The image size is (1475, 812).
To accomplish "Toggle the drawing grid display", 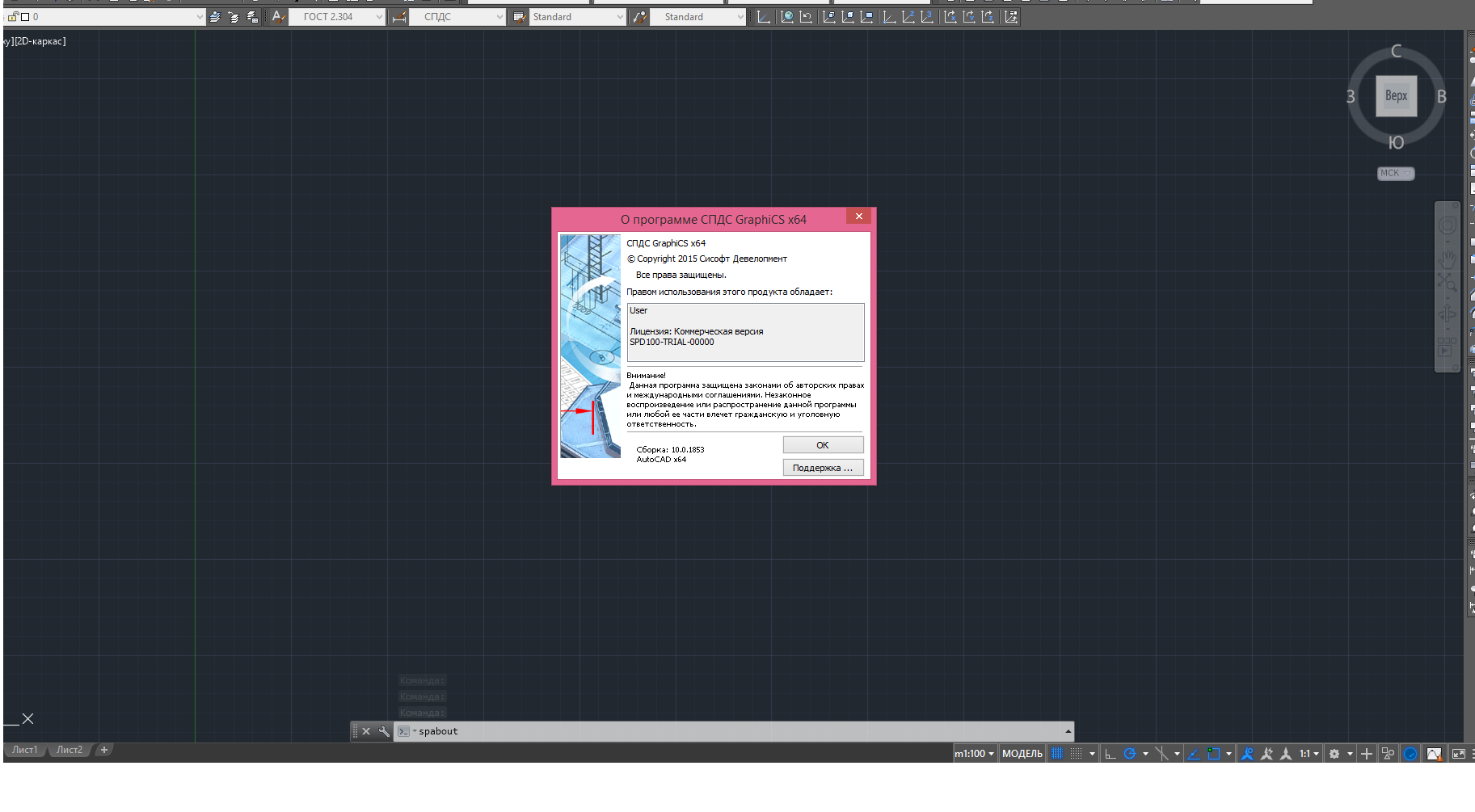I will pos(1057,754).
